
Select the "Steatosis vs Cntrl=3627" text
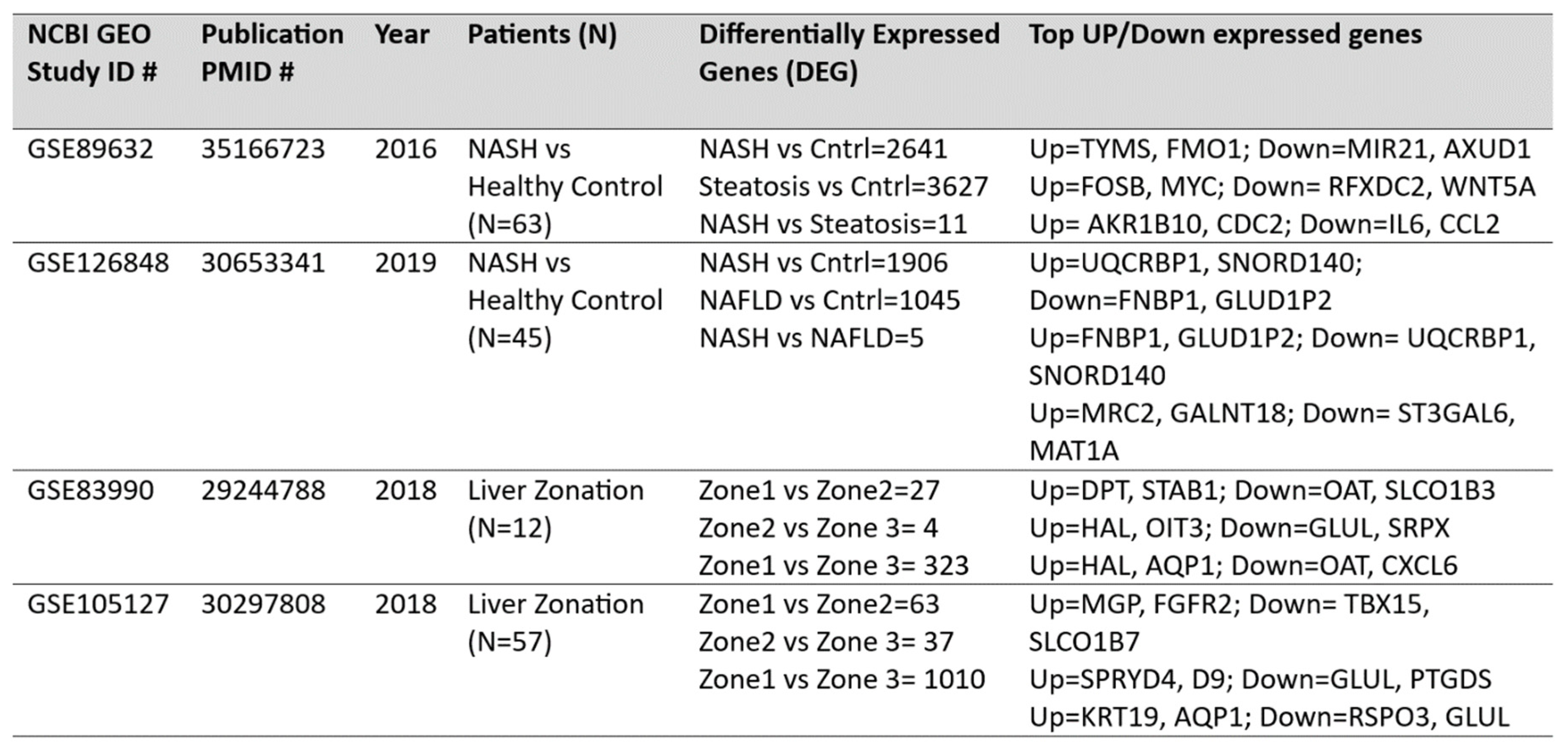pos(843,187)
